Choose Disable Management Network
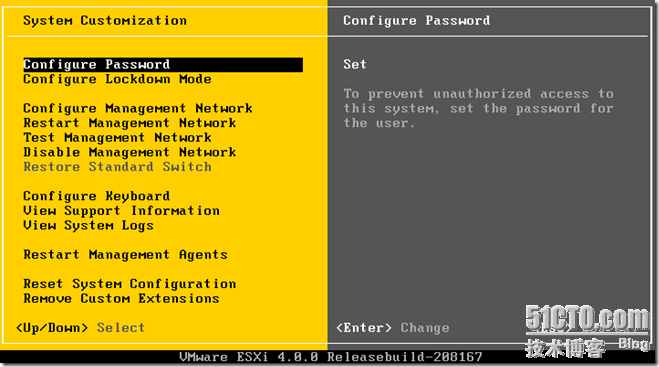Screen dimensions: 659x367 tap(129, 153)
